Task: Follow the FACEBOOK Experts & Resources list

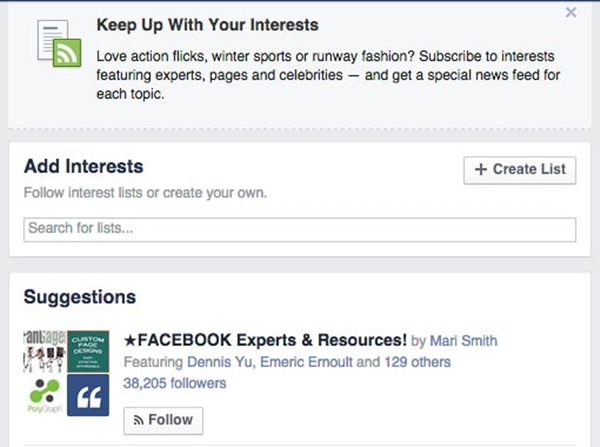Action: click(163, 421)
